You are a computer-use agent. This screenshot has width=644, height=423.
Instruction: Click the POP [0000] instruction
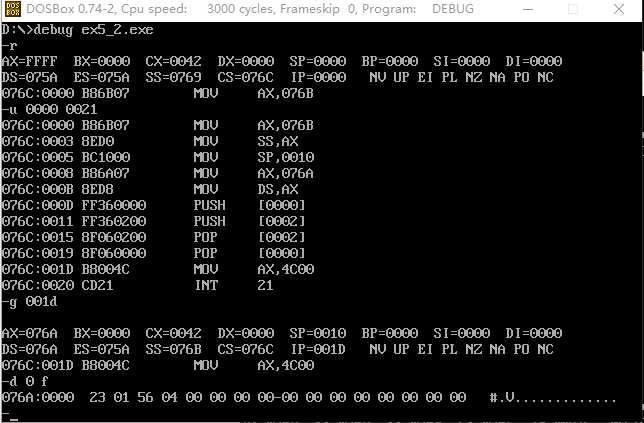click(249, 253)
